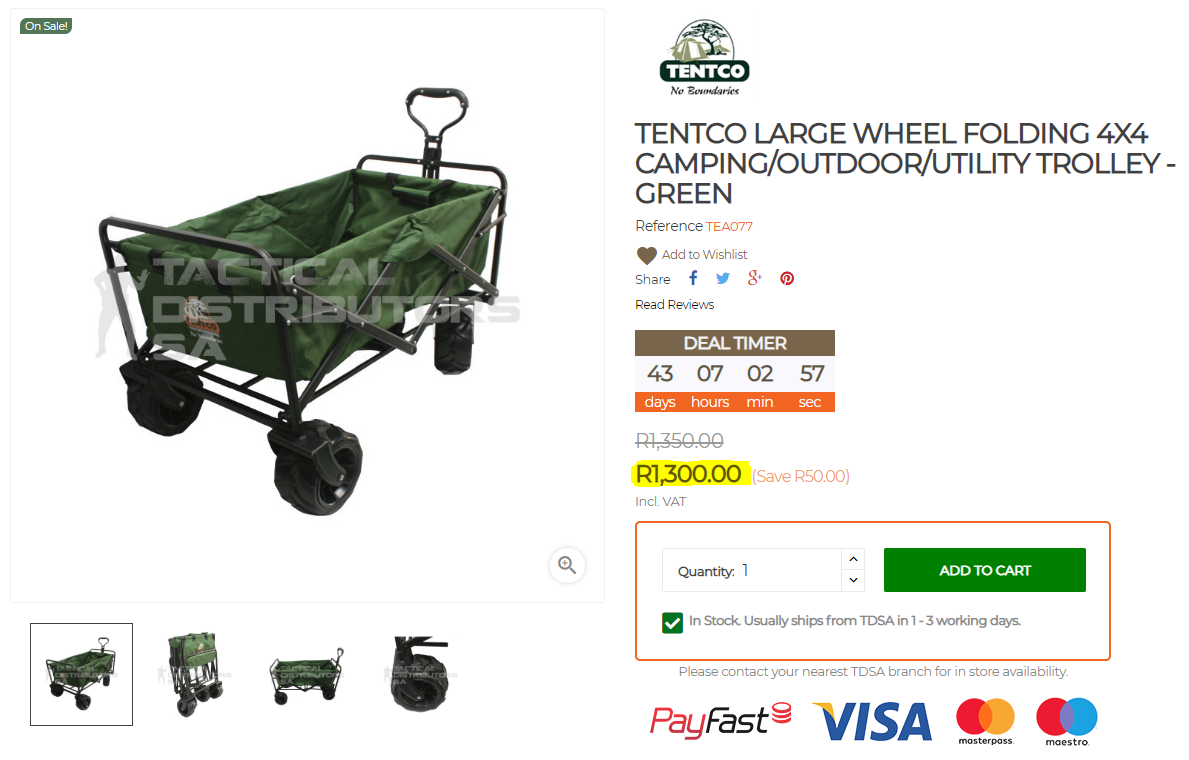Click the Tentco brand logo
1189x760 pixels.
704,58
